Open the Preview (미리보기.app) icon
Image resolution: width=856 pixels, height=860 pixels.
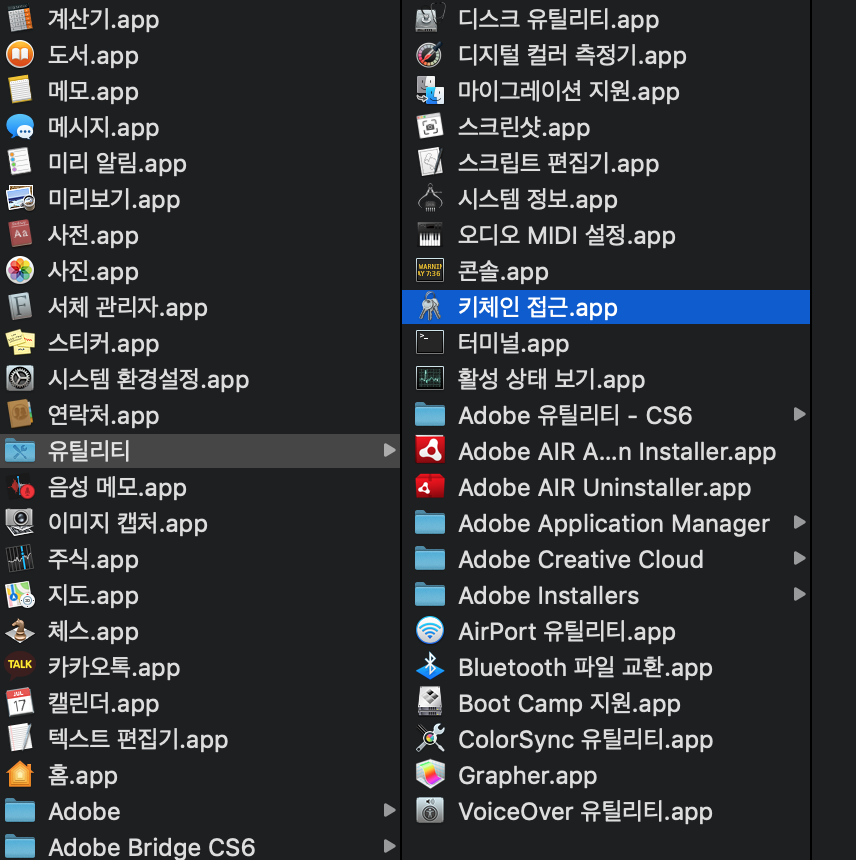[x=20, y=199]
